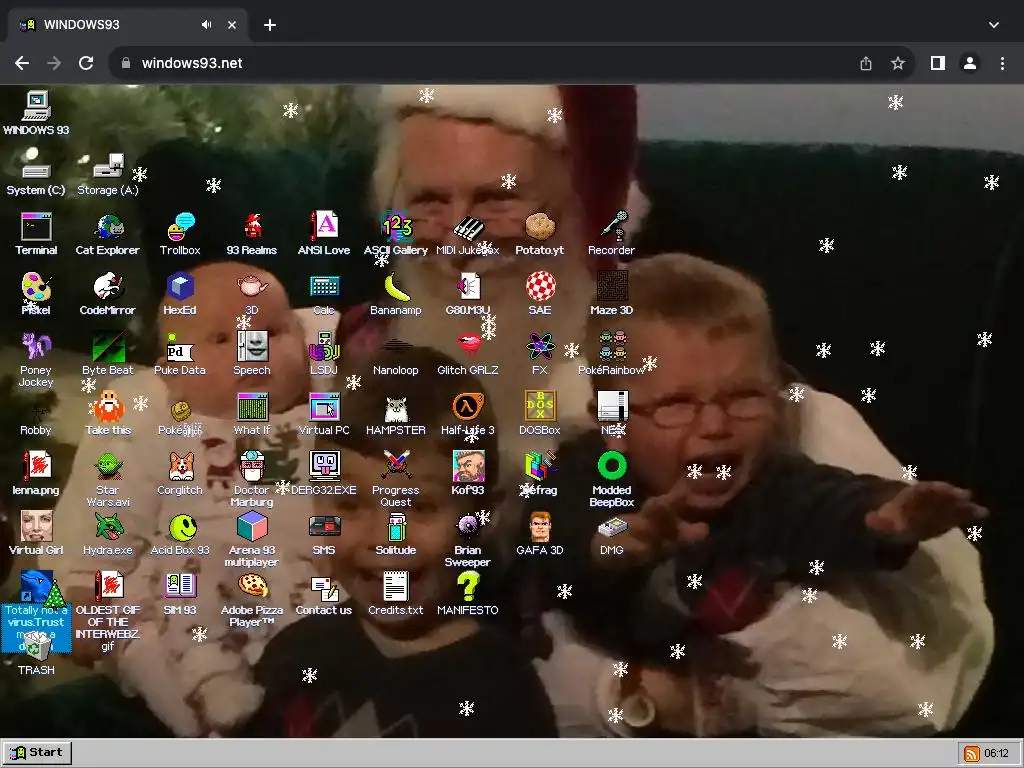This screenshot has width=1024, height=768.
Task: Open the LSDJ icon
Action: coord(324,354)
